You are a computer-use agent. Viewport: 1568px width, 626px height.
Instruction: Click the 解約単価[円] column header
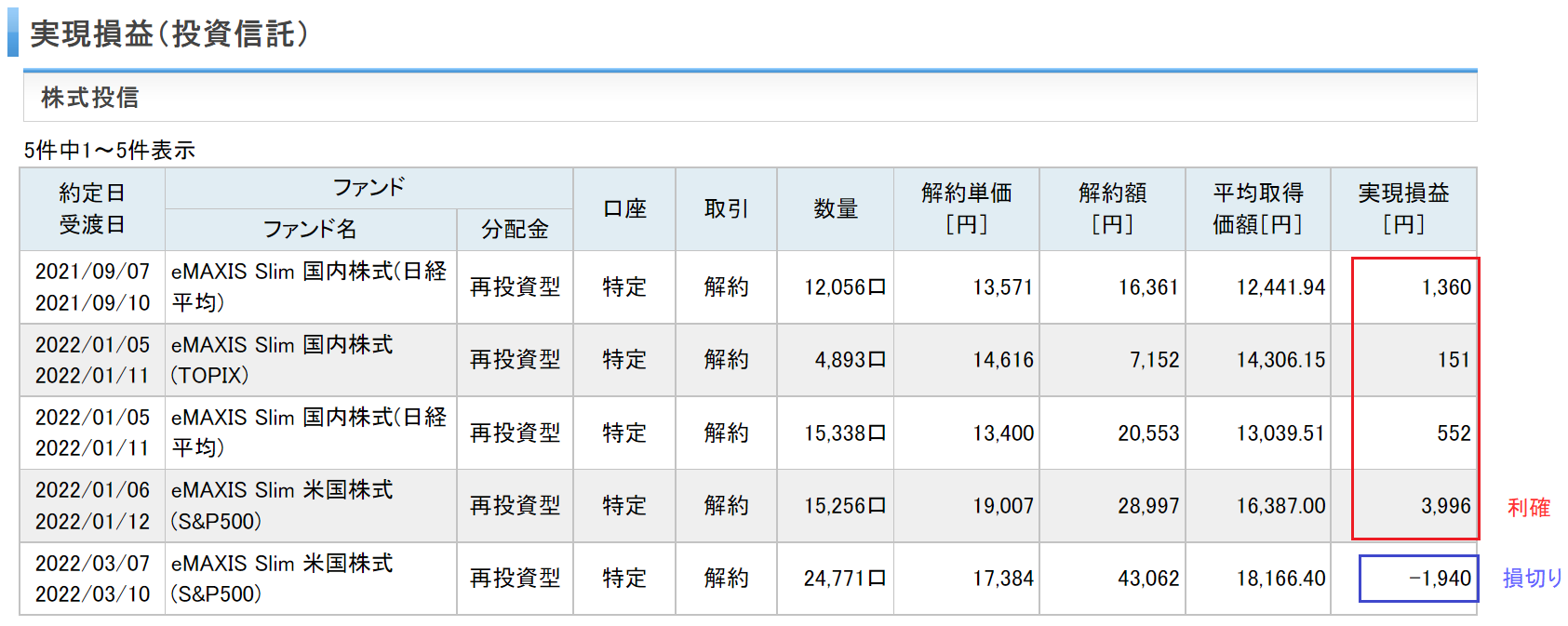967,208
